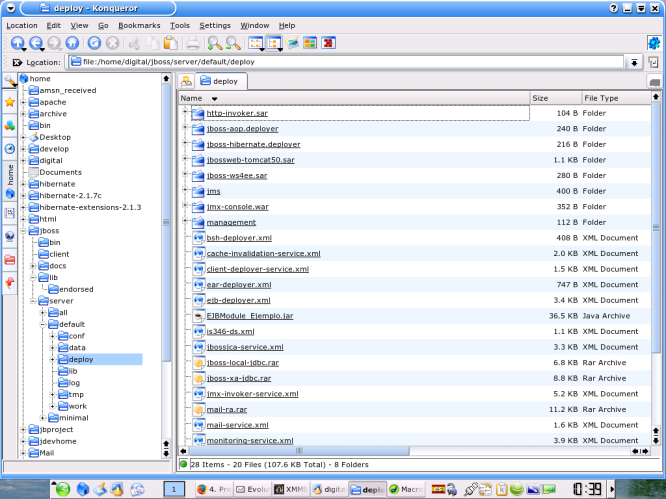
Task: Open the Bookmarks star sidebar panel
Action: 10,102
